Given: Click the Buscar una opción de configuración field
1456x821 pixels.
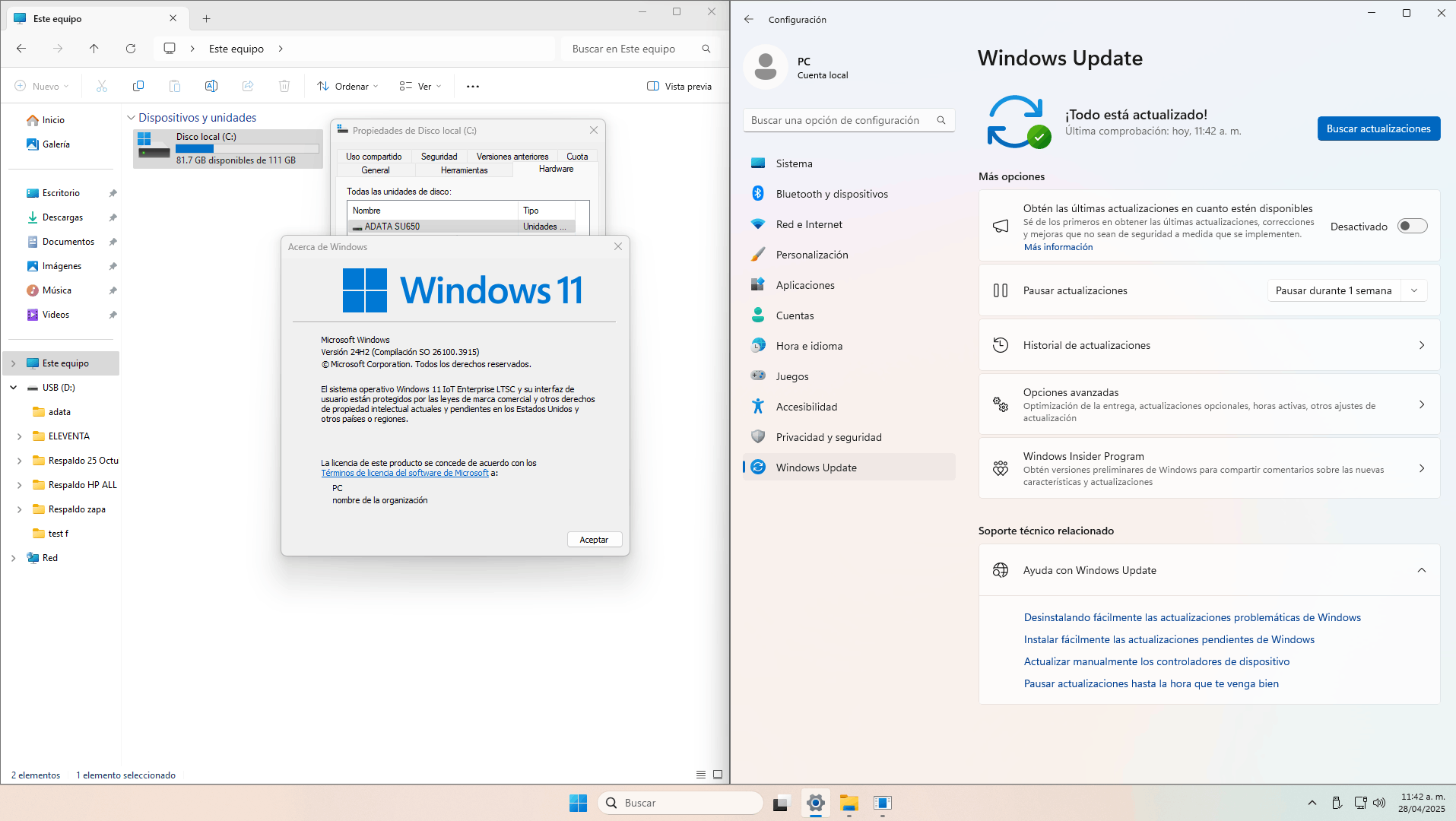Looking at the screenshot, I should click(x=849, y=120).
